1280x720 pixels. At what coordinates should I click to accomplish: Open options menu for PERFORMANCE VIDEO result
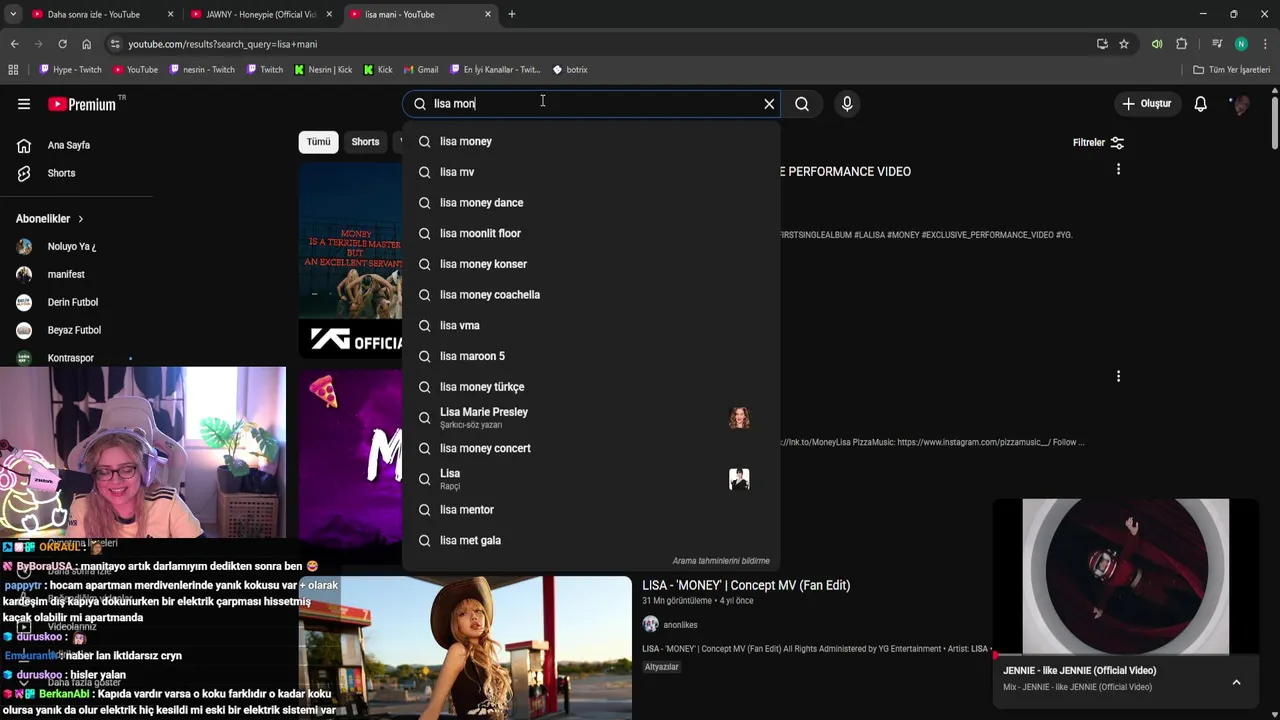1118,170
